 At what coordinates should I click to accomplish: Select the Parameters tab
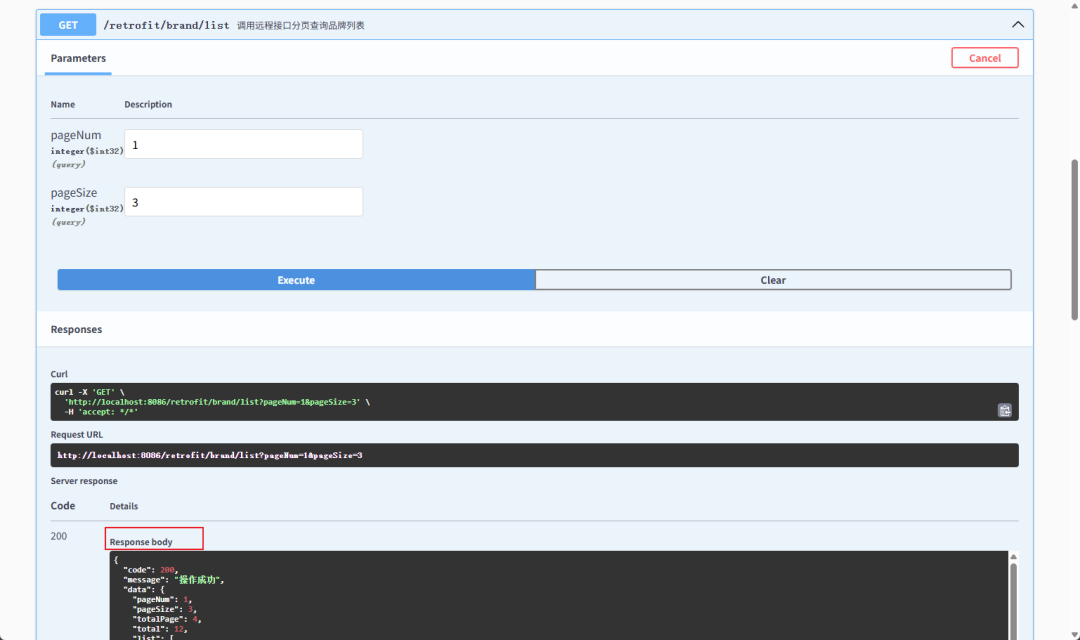click(x=77, y=59)
